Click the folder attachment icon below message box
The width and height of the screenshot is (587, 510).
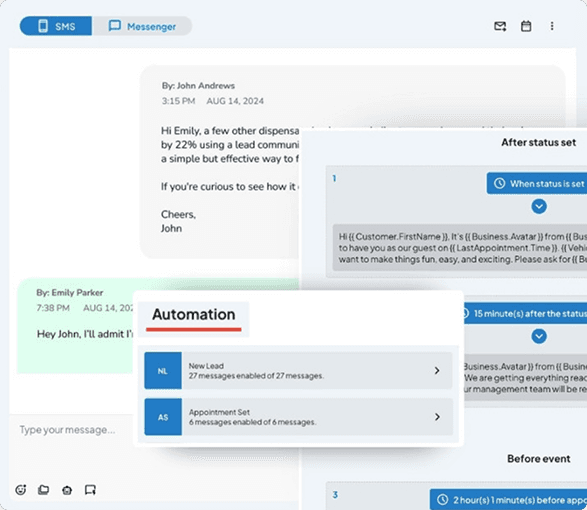pos(43,489)
